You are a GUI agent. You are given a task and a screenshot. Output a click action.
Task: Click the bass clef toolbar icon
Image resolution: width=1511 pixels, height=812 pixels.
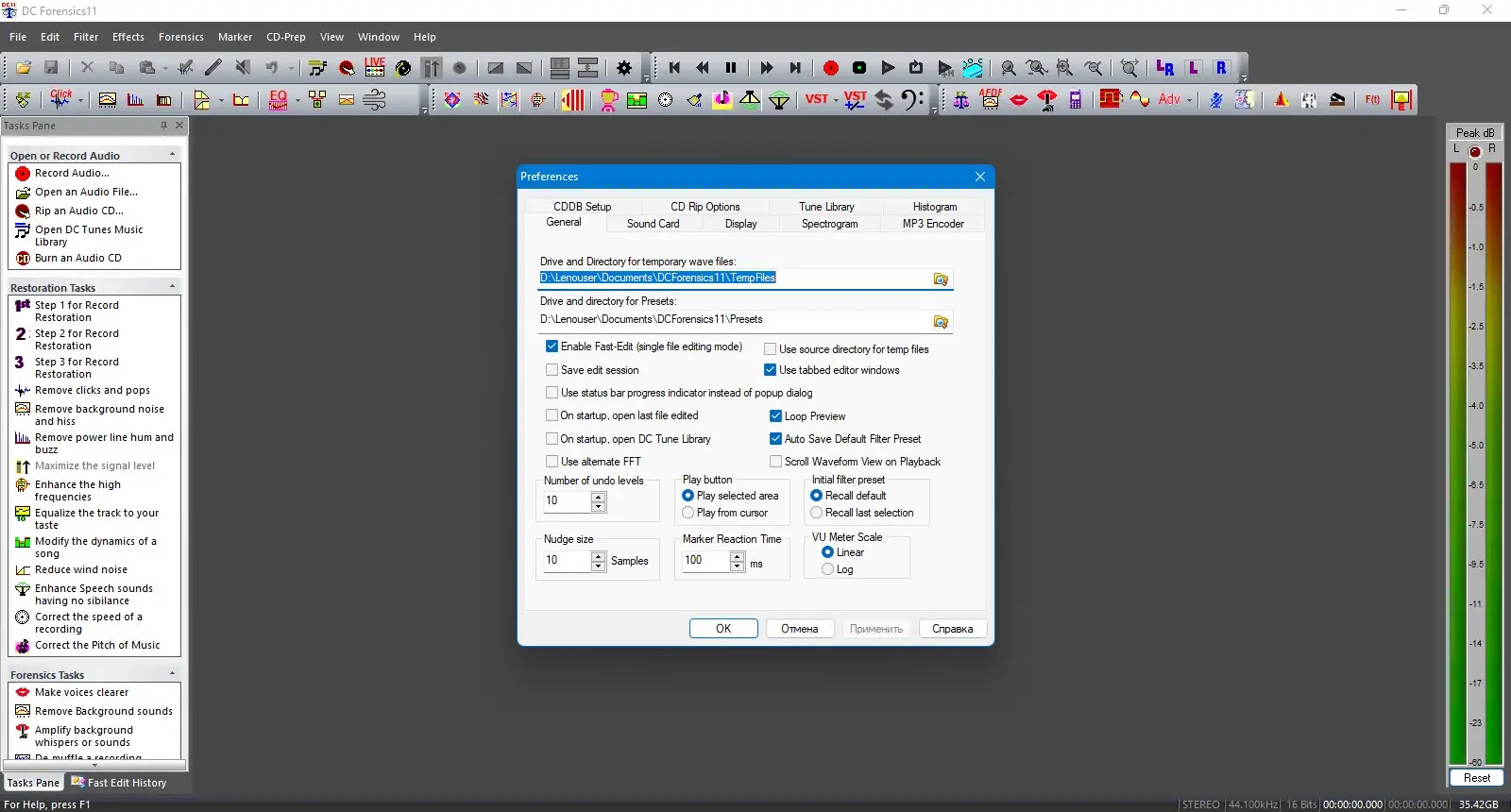click(x=910, y=99)
